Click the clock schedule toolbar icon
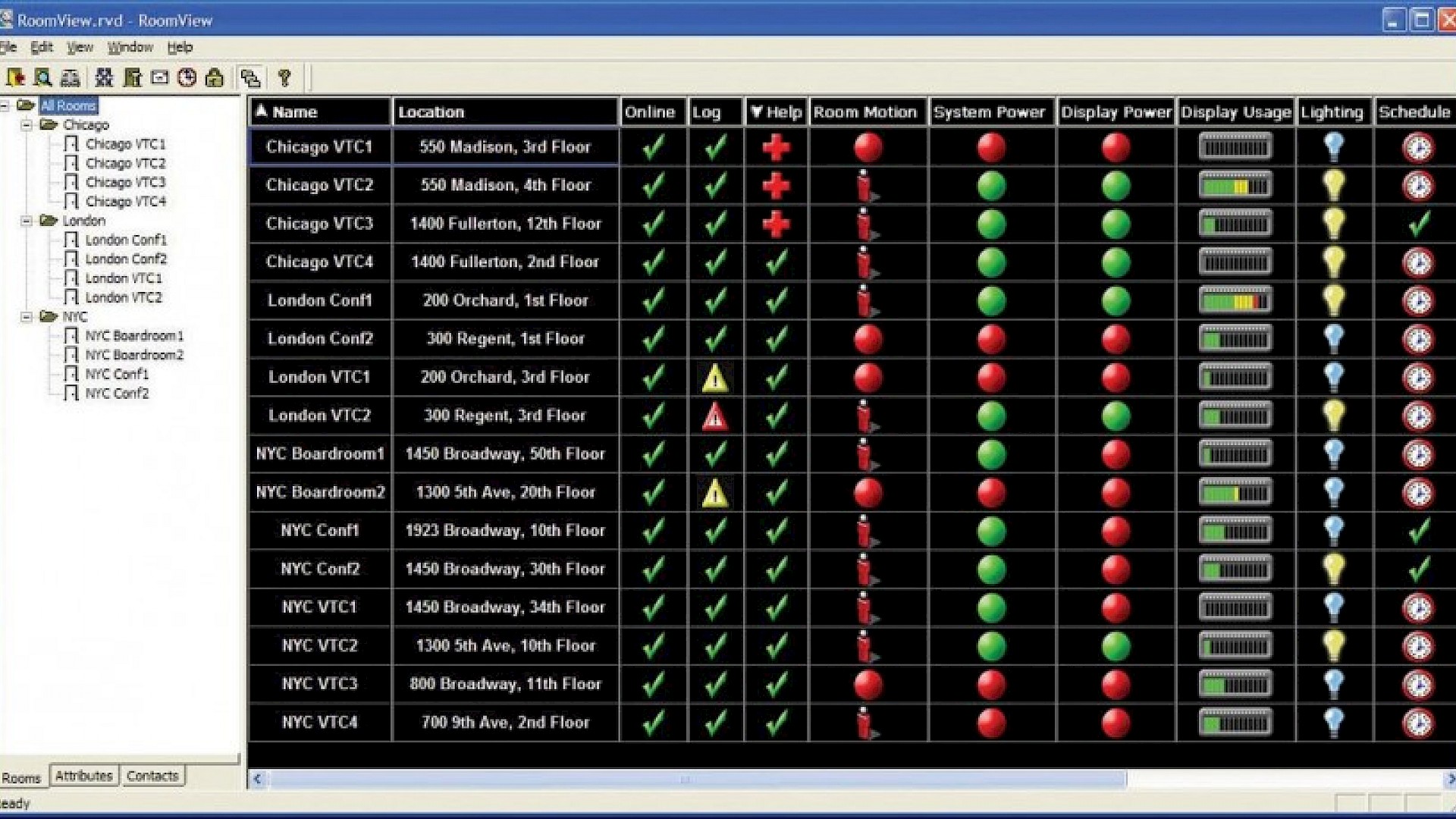The image size is (1456, 819). (x=187, y=77)
